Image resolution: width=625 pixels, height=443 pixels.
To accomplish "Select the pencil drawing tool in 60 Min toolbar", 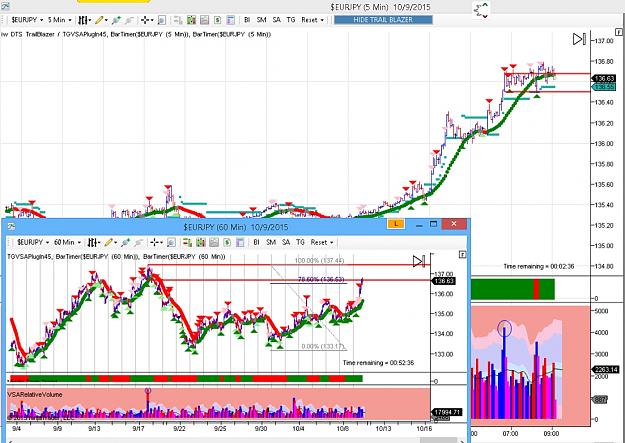I will 108,242.
